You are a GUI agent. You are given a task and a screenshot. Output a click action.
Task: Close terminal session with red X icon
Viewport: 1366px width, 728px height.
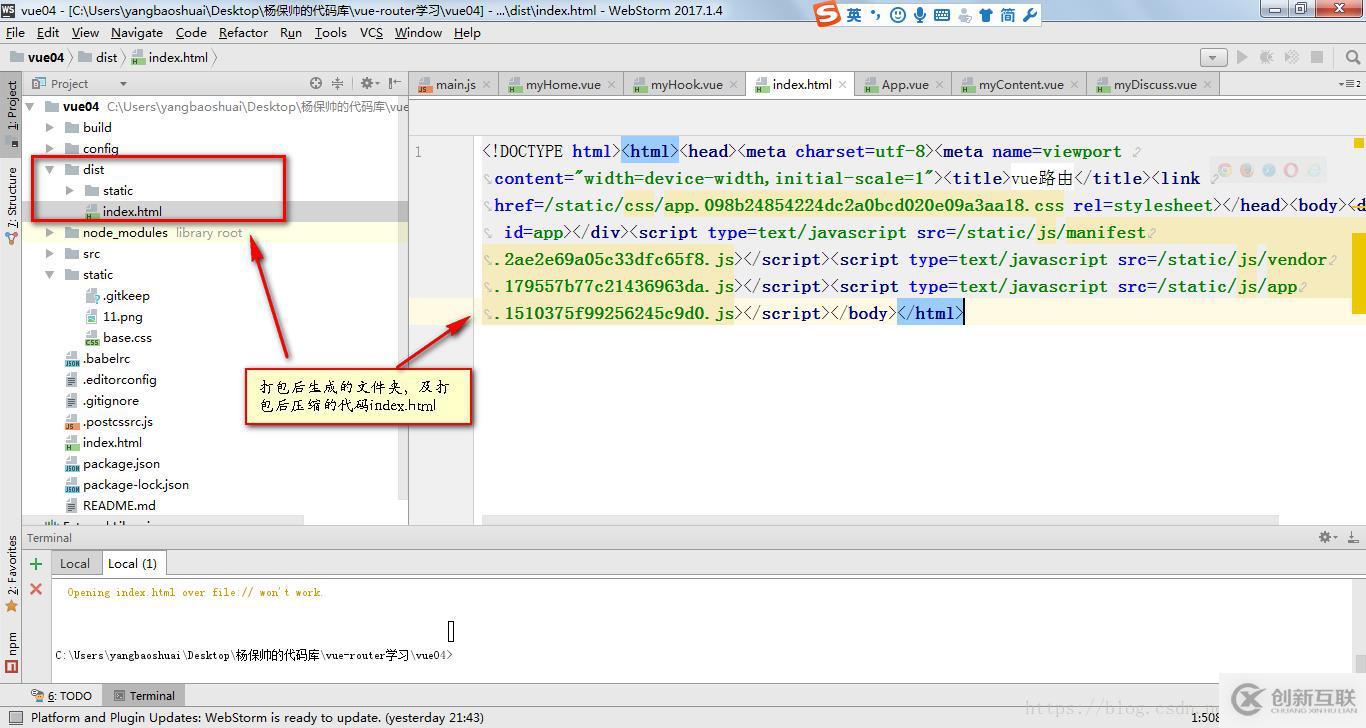point(36,589)
